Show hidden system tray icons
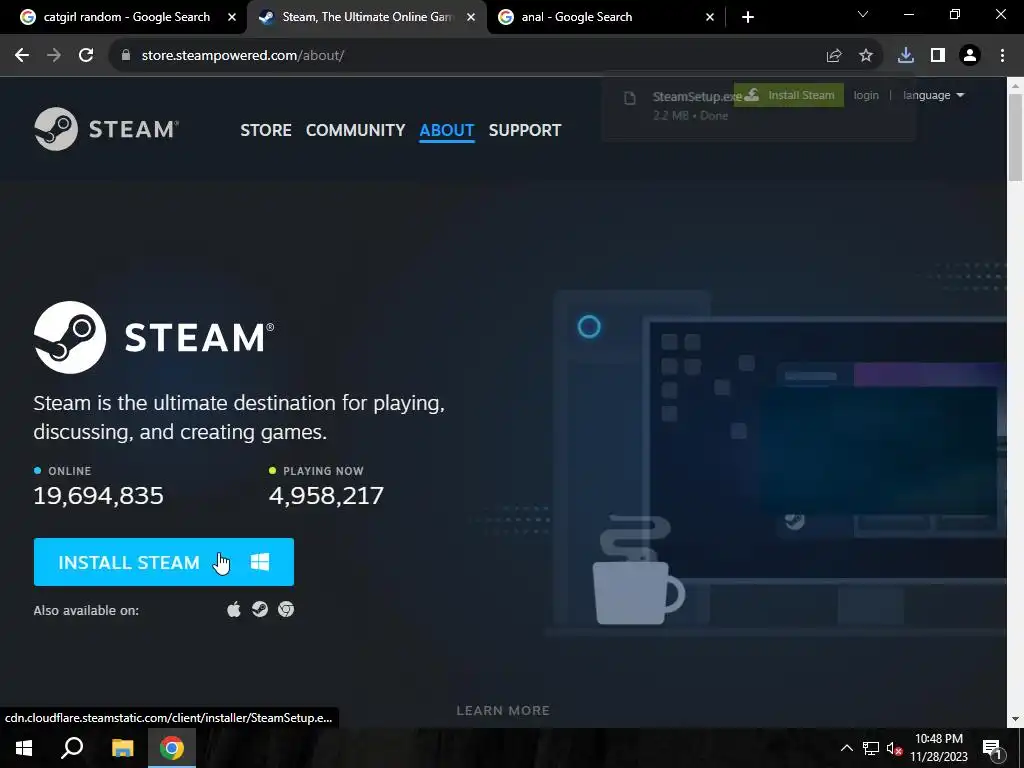Screen dimensions: 1024x768 pos(846,748)
